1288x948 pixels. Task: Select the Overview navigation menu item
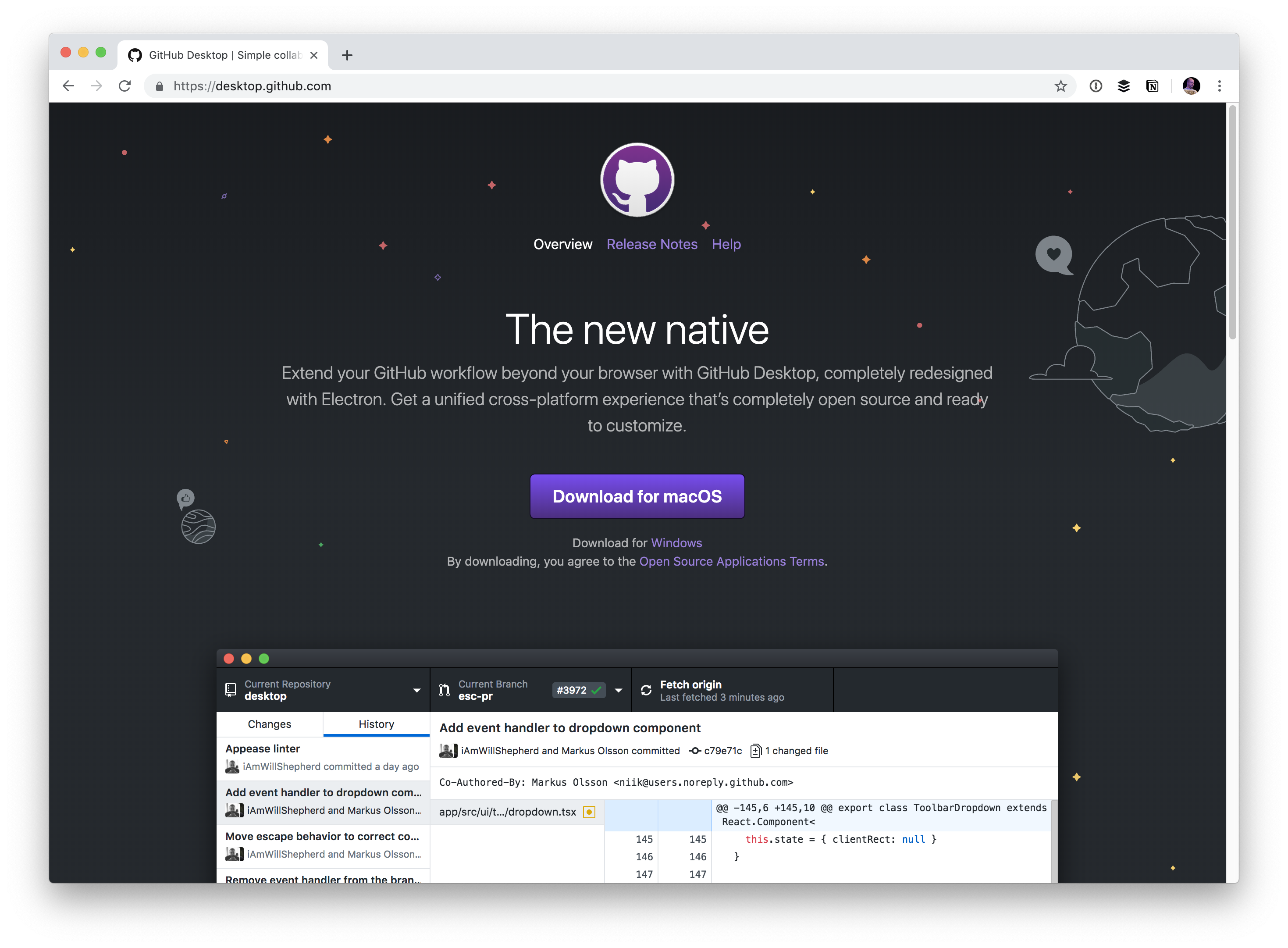pos(563,243)
